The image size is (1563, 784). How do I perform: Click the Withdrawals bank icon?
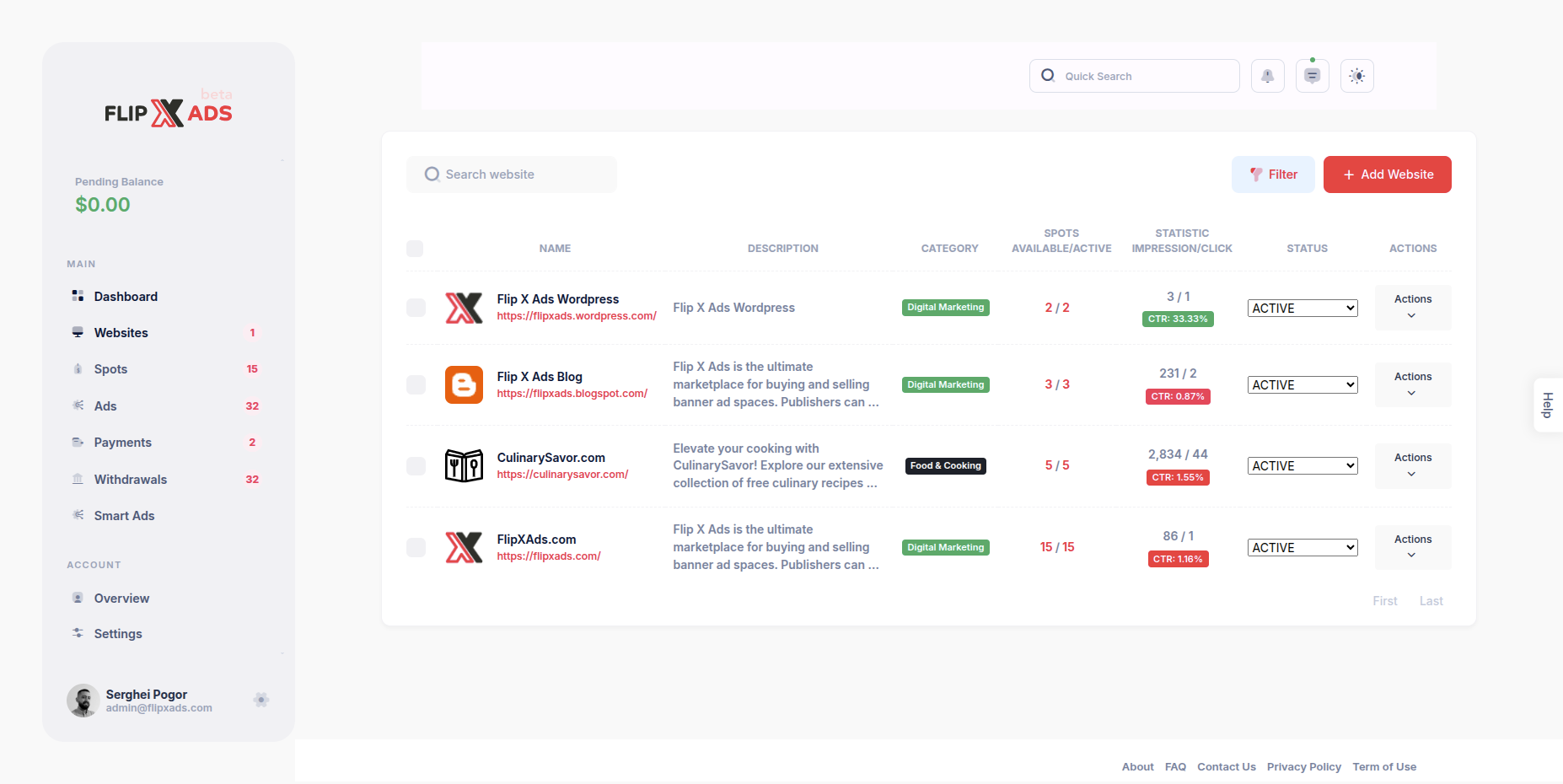click(x=78, y=479)
